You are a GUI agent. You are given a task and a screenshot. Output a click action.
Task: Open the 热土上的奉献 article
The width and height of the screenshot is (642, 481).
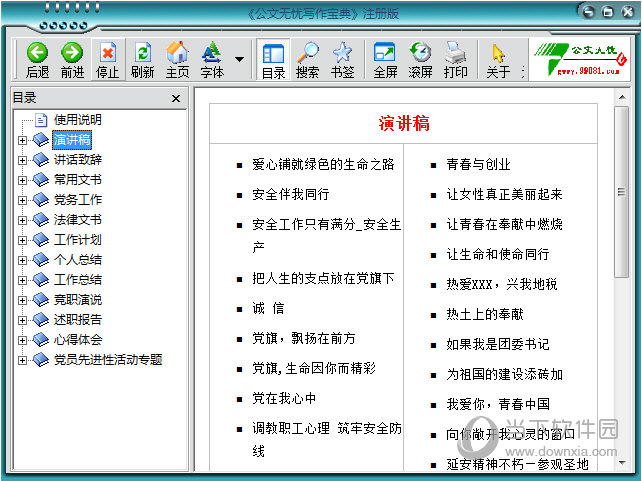click(x=485, y=314)
